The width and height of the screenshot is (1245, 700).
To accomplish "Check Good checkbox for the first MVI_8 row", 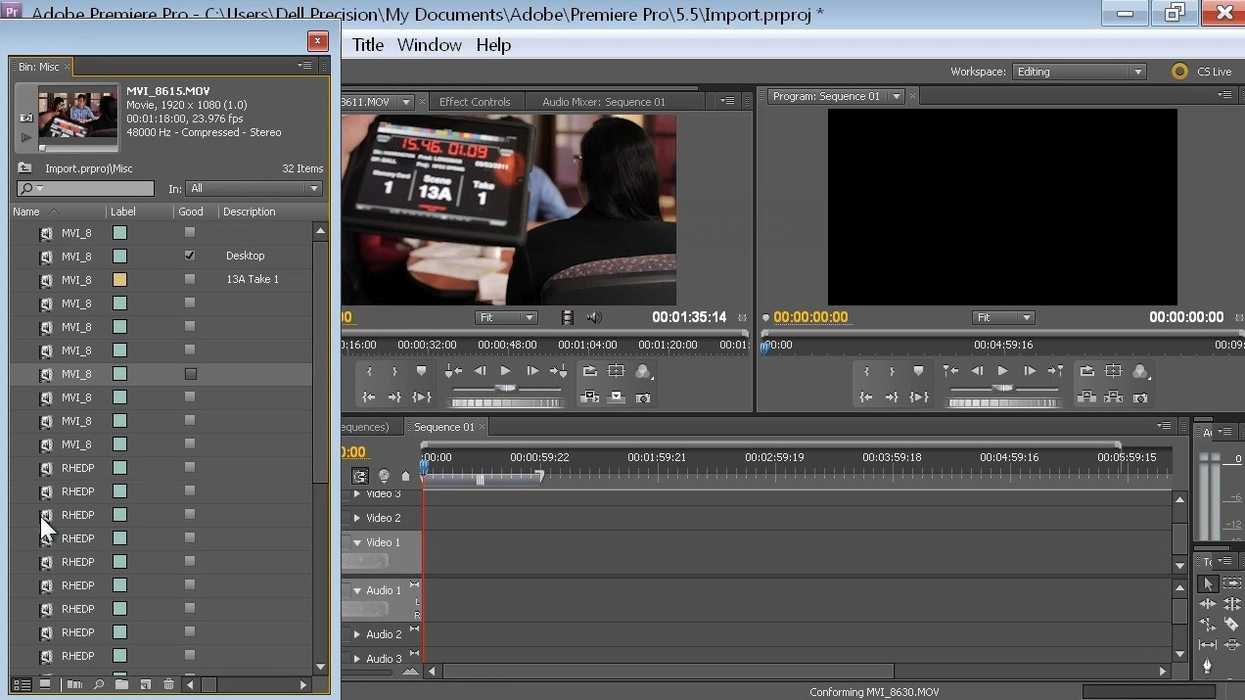I will pyautogui.click(x=190, y=232).
